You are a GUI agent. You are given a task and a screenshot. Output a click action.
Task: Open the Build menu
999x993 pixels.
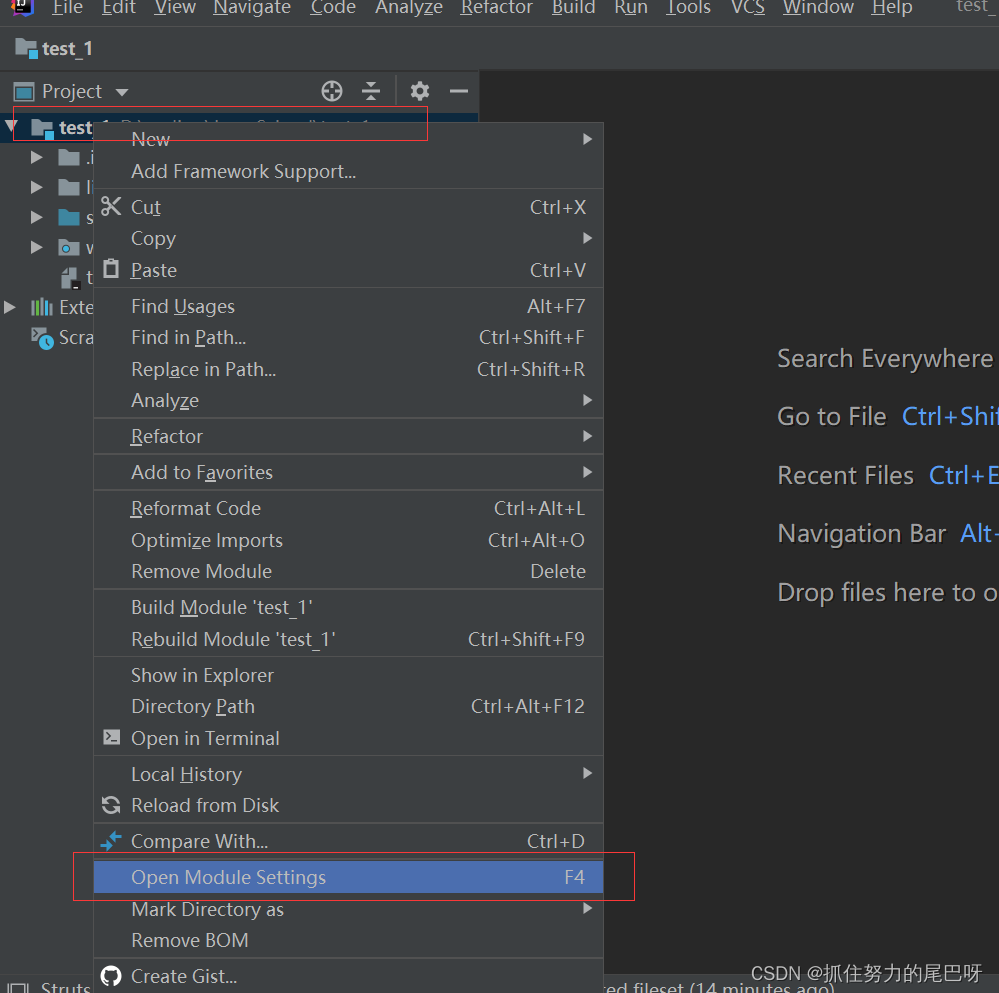[x=573, y=8]
